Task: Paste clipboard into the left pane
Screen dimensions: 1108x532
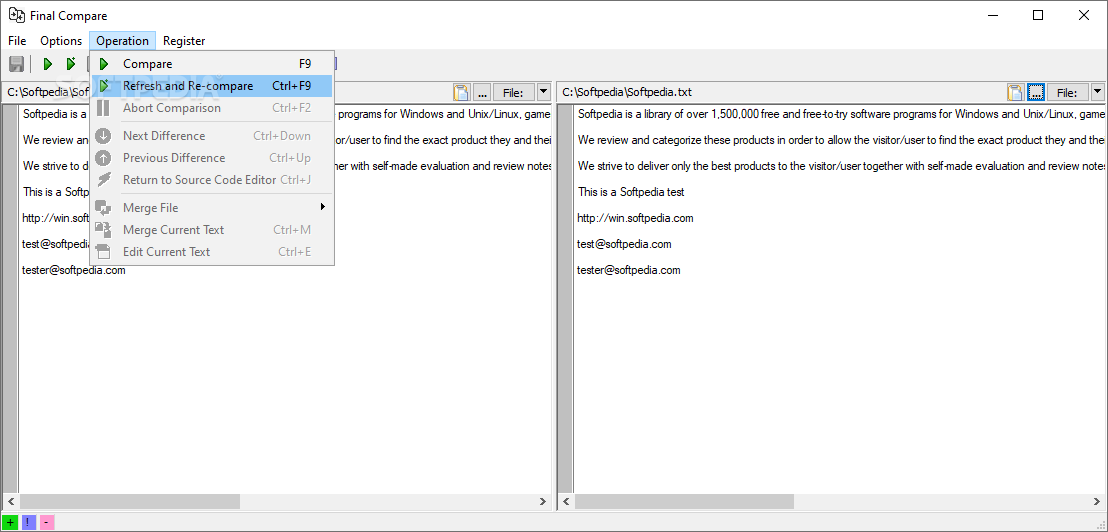Action: pyautogui.click(x=461, y=92)
